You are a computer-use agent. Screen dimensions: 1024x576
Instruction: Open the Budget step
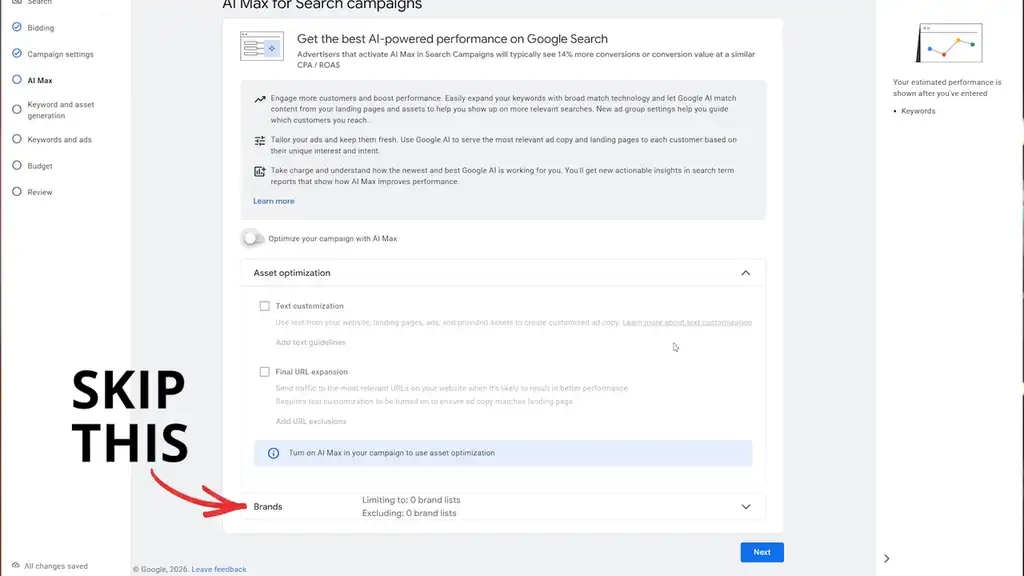(40, 166)
